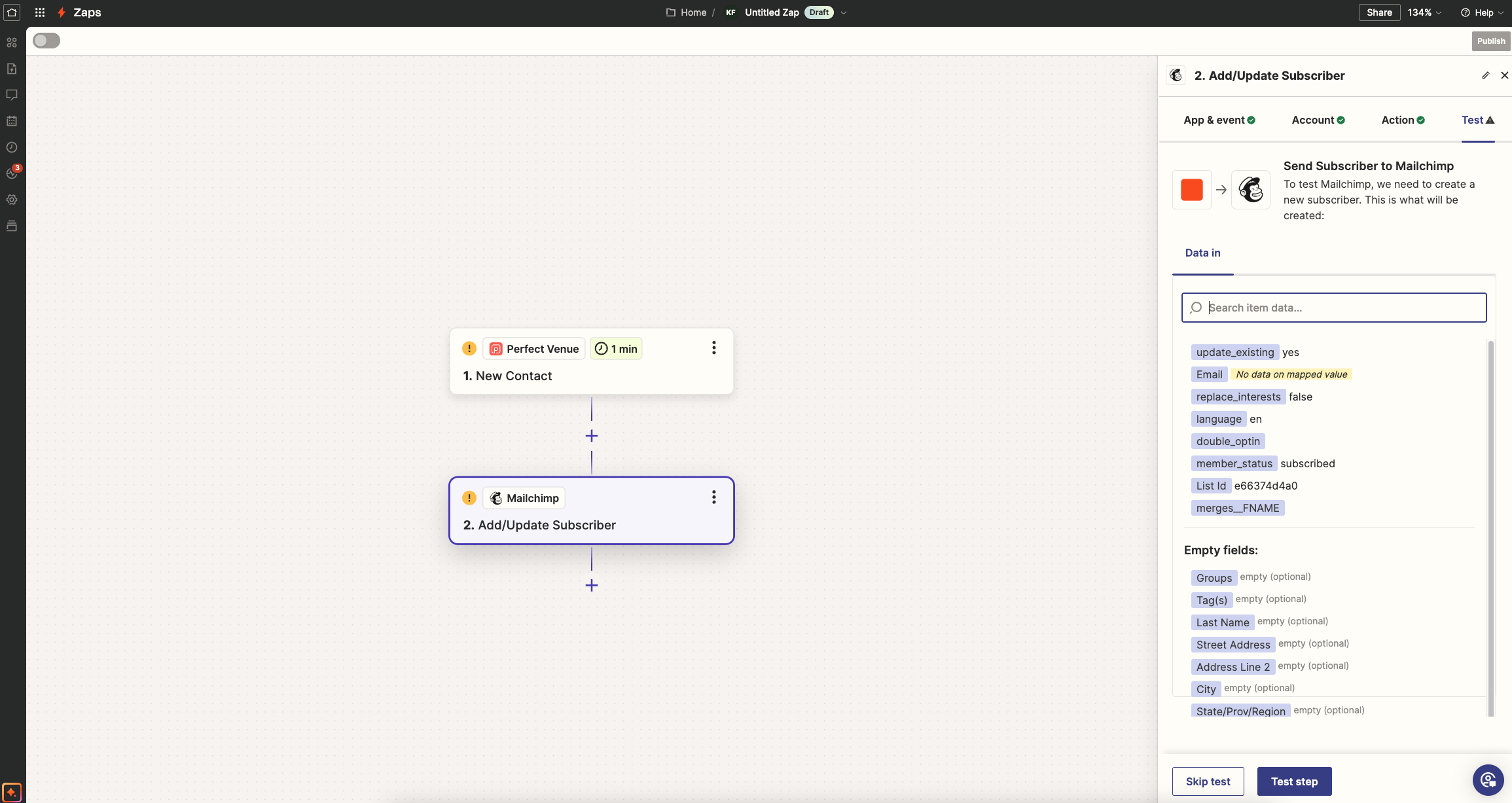
Task: Click the Perfect Venue app chip
Action: pos(534,349)
